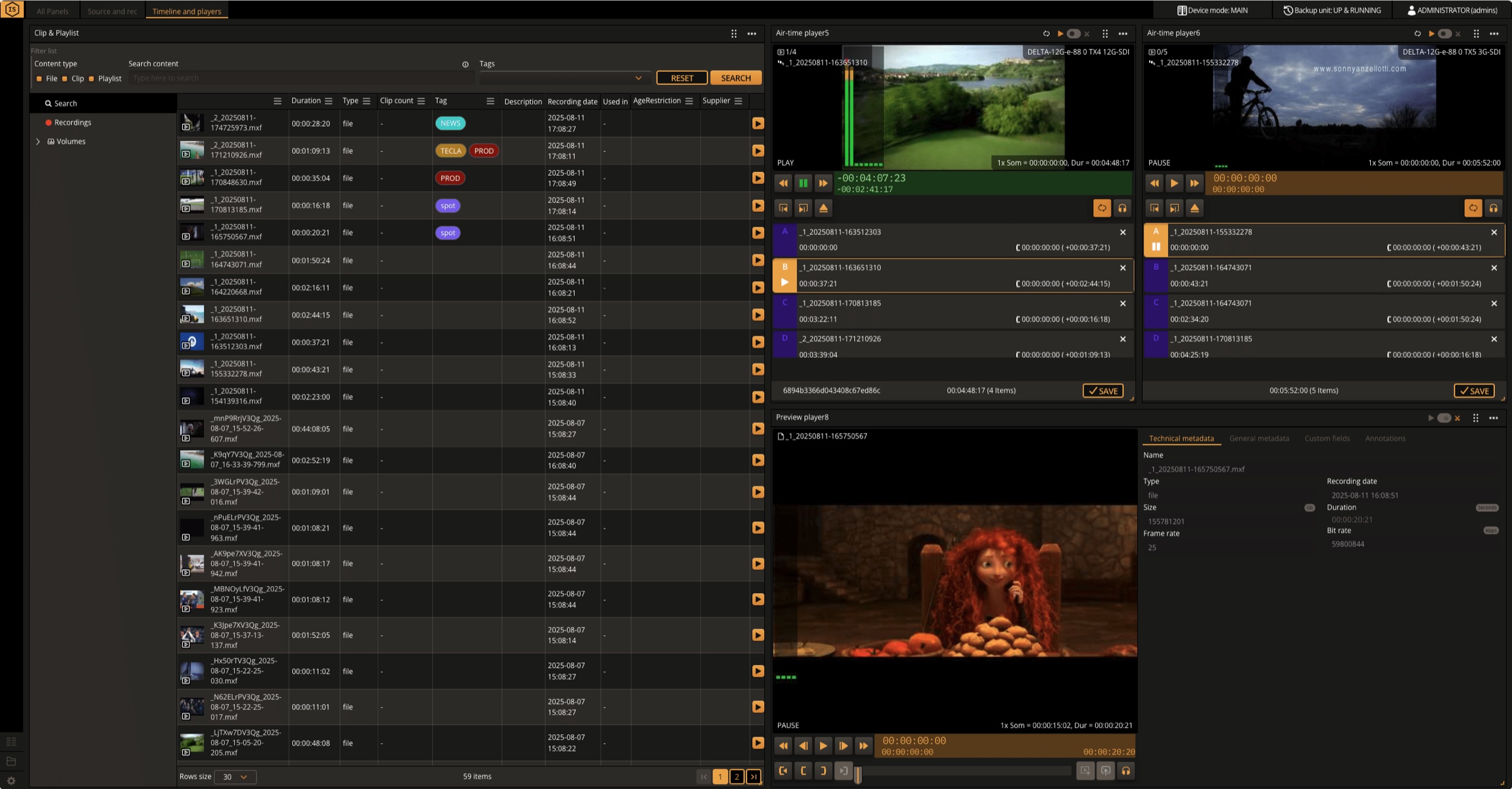Toggle the Air-time player5 header switch

(1074, 33)
